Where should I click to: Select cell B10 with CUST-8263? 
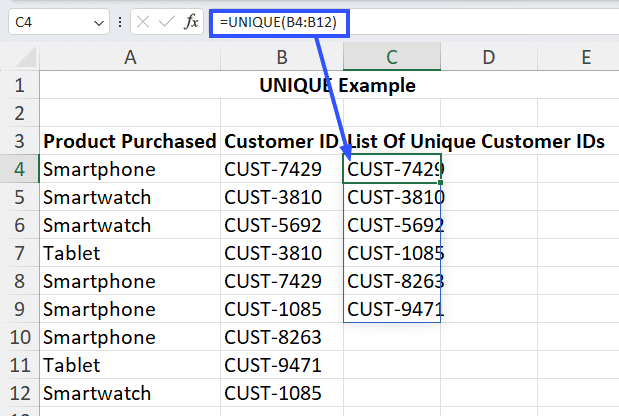point(282,337)
